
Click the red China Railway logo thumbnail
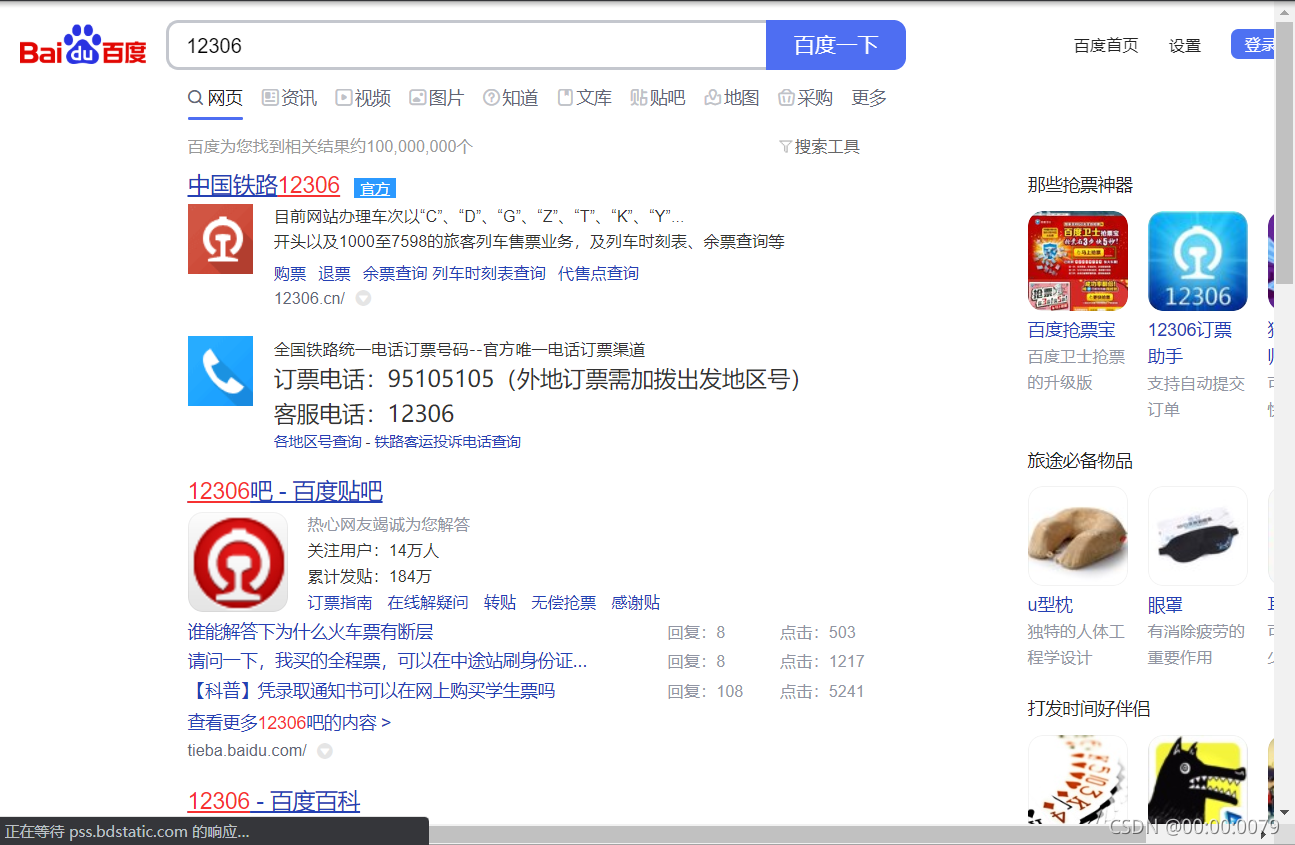(221, 239)
